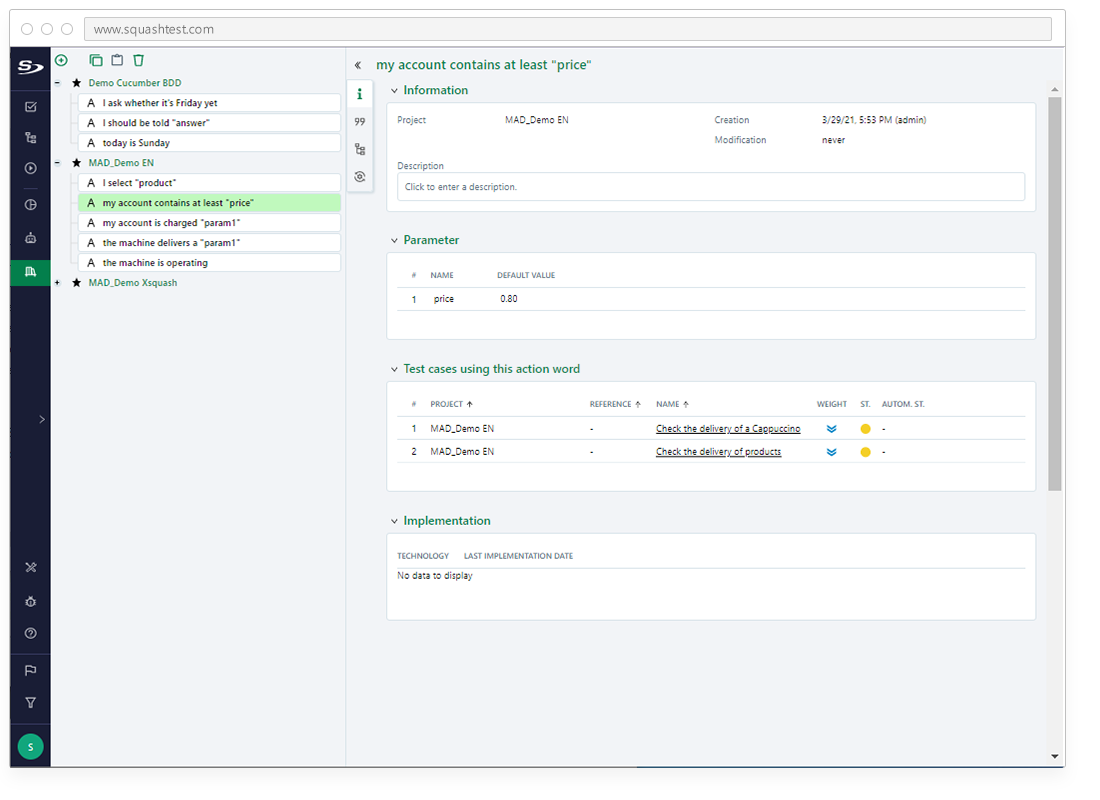The image size is (1100, 800).
Task: Open the bug tracker icon in sidebar
Action: [31, 601]
